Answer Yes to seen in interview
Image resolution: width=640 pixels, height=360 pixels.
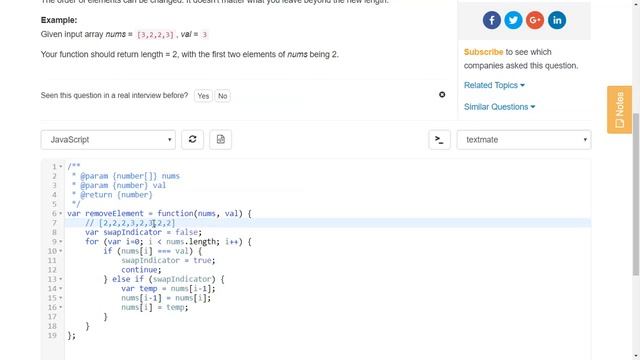[x=203, y=96]
